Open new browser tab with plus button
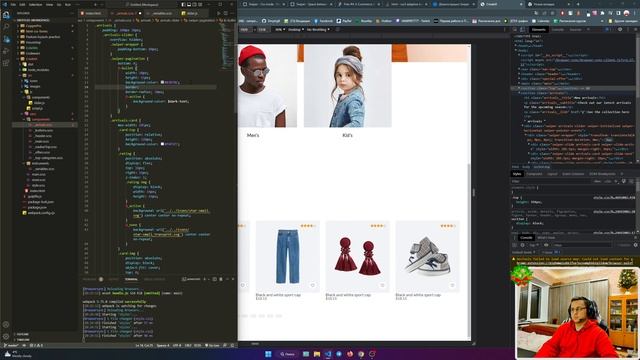This screenshot has width=640, height=360. (x=578, y=4)
